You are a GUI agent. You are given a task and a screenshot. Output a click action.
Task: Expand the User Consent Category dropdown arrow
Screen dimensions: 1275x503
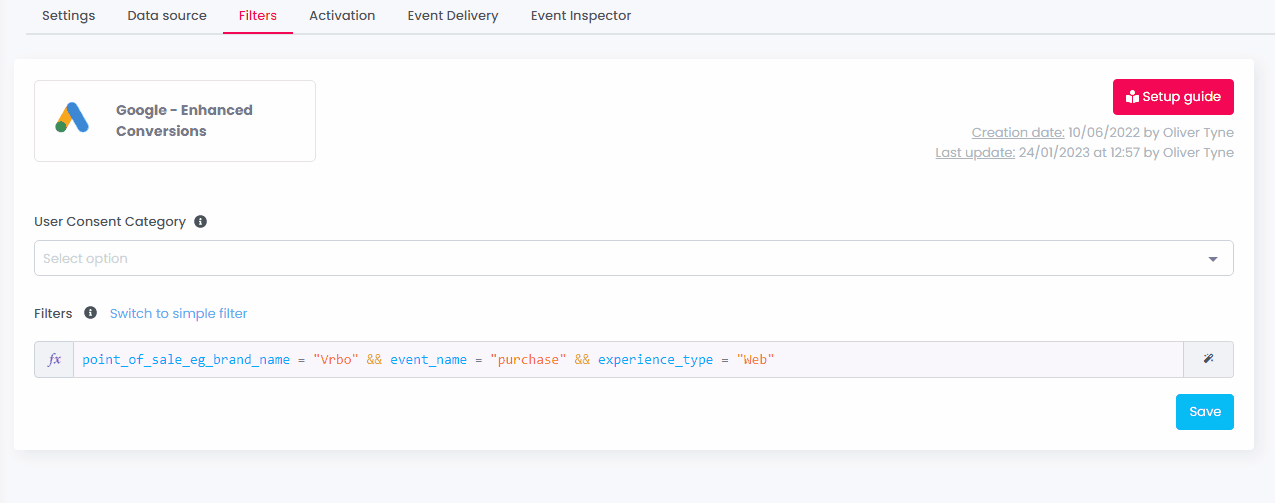coord(1212,259)
